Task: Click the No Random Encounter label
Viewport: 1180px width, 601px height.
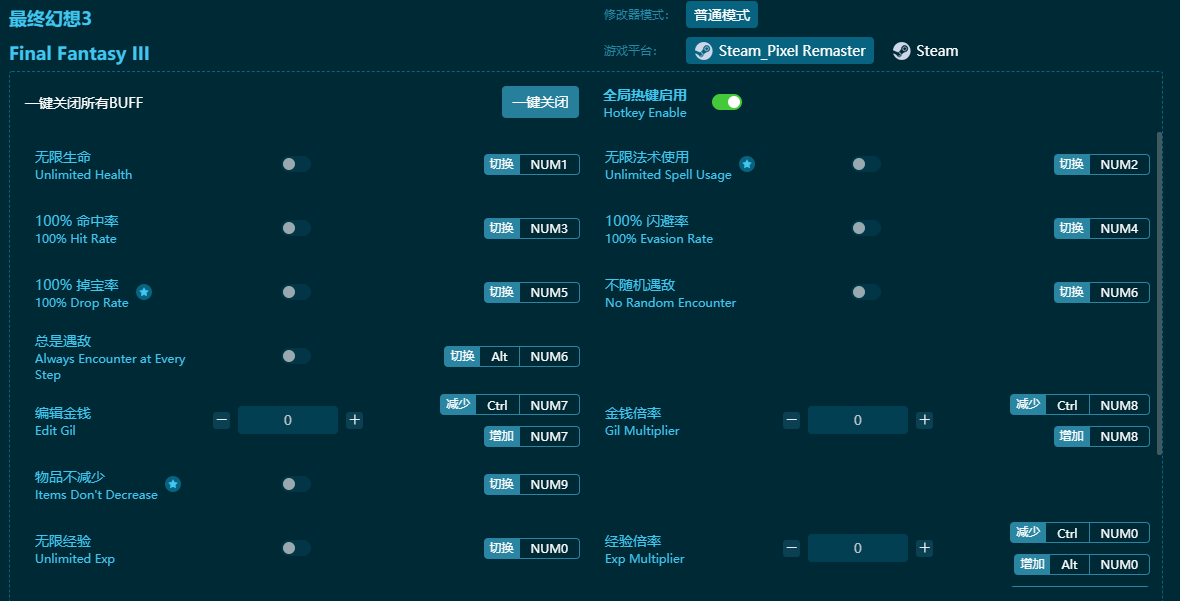Action: 671,302
